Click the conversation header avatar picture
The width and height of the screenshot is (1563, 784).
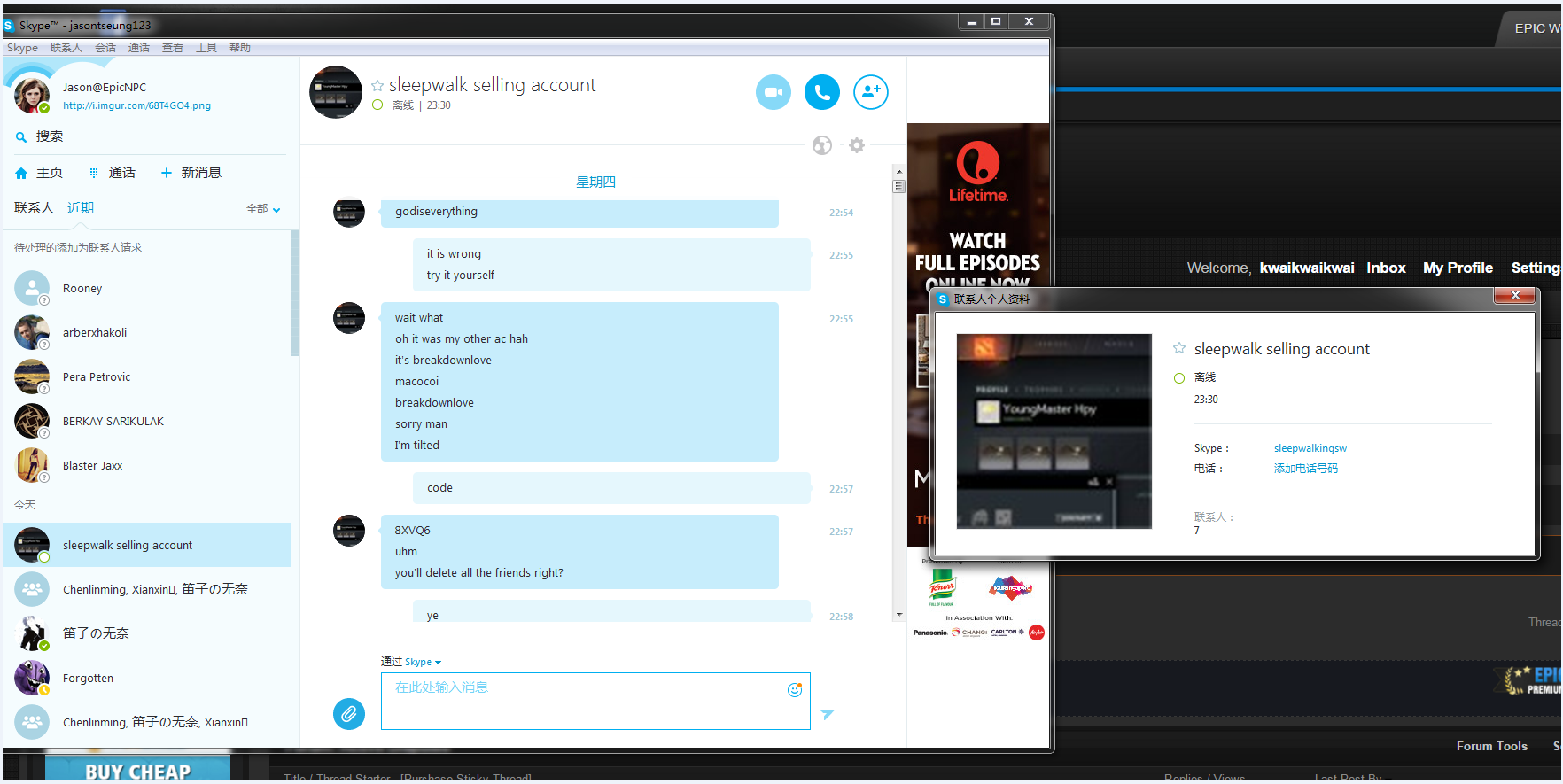(336, 92)
